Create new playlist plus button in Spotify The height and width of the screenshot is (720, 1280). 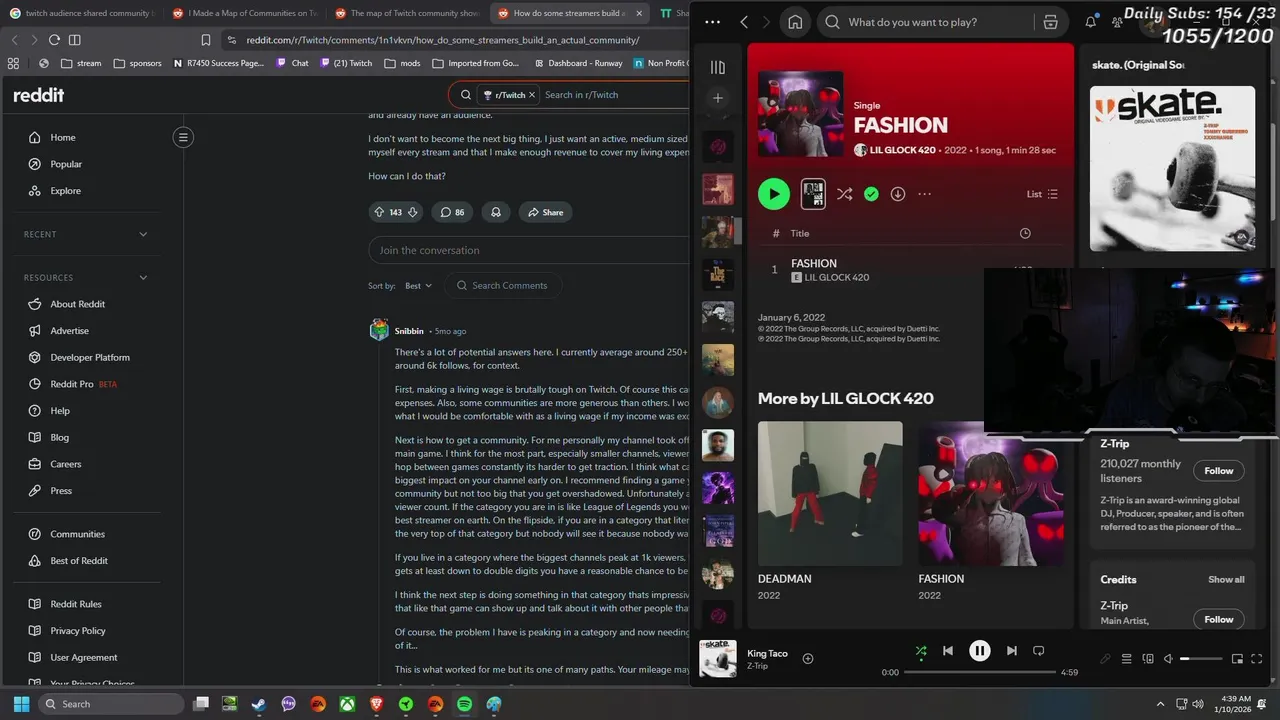[x=718, y=98]
